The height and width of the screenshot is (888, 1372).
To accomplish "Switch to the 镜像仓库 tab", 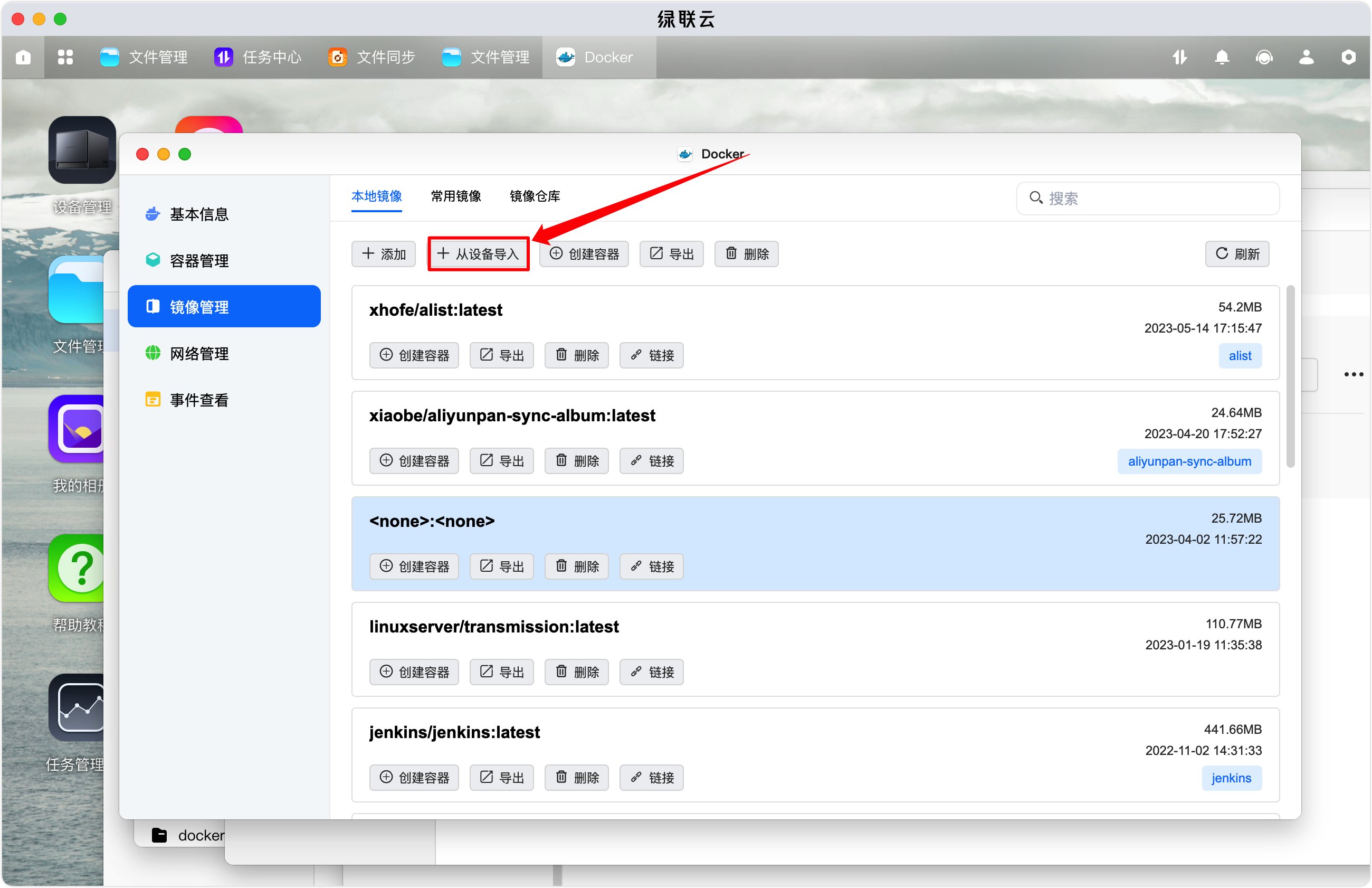I will (x=534, y=196).
